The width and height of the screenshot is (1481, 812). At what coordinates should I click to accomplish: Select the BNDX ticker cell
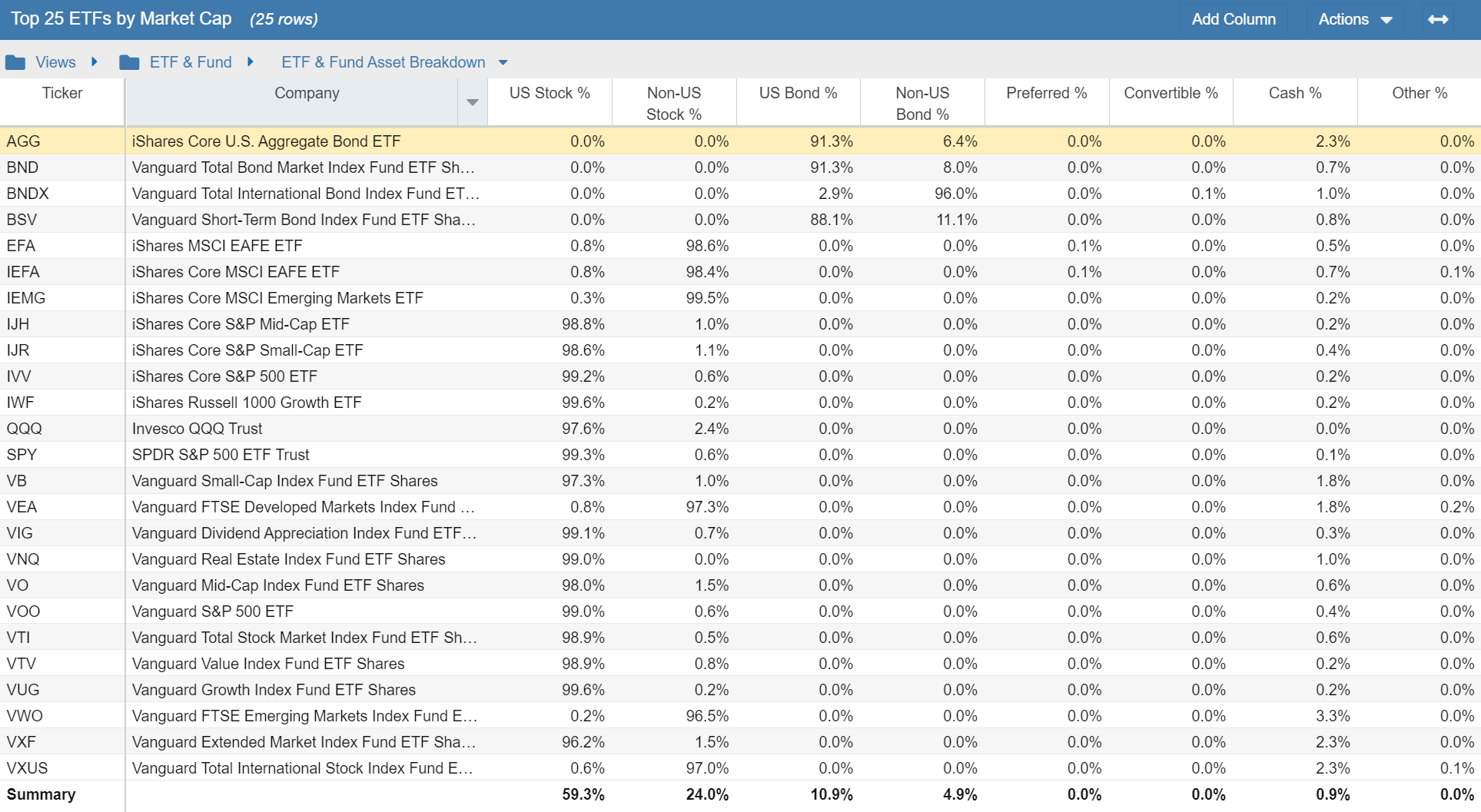point(62,194)
